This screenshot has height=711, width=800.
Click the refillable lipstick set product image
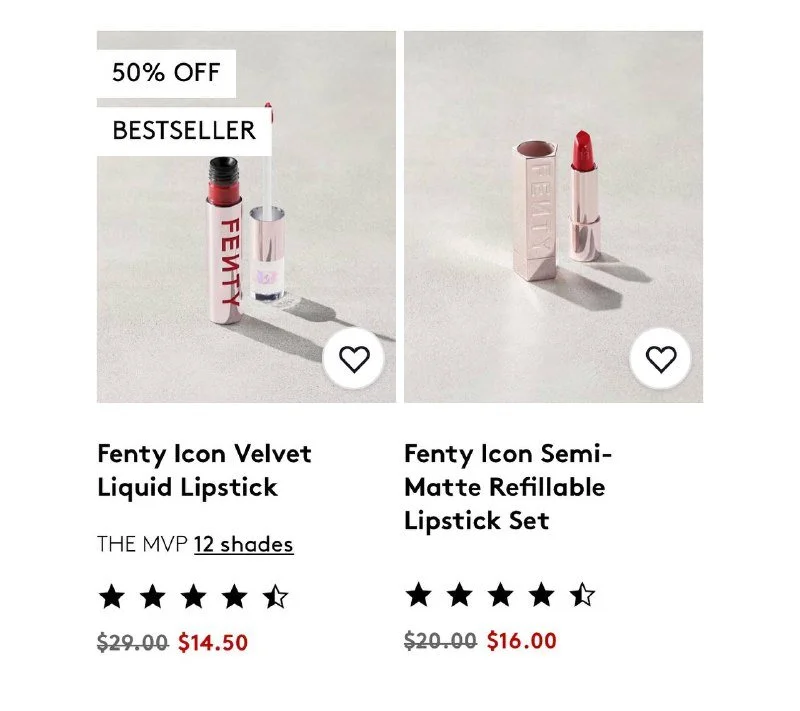554,217
